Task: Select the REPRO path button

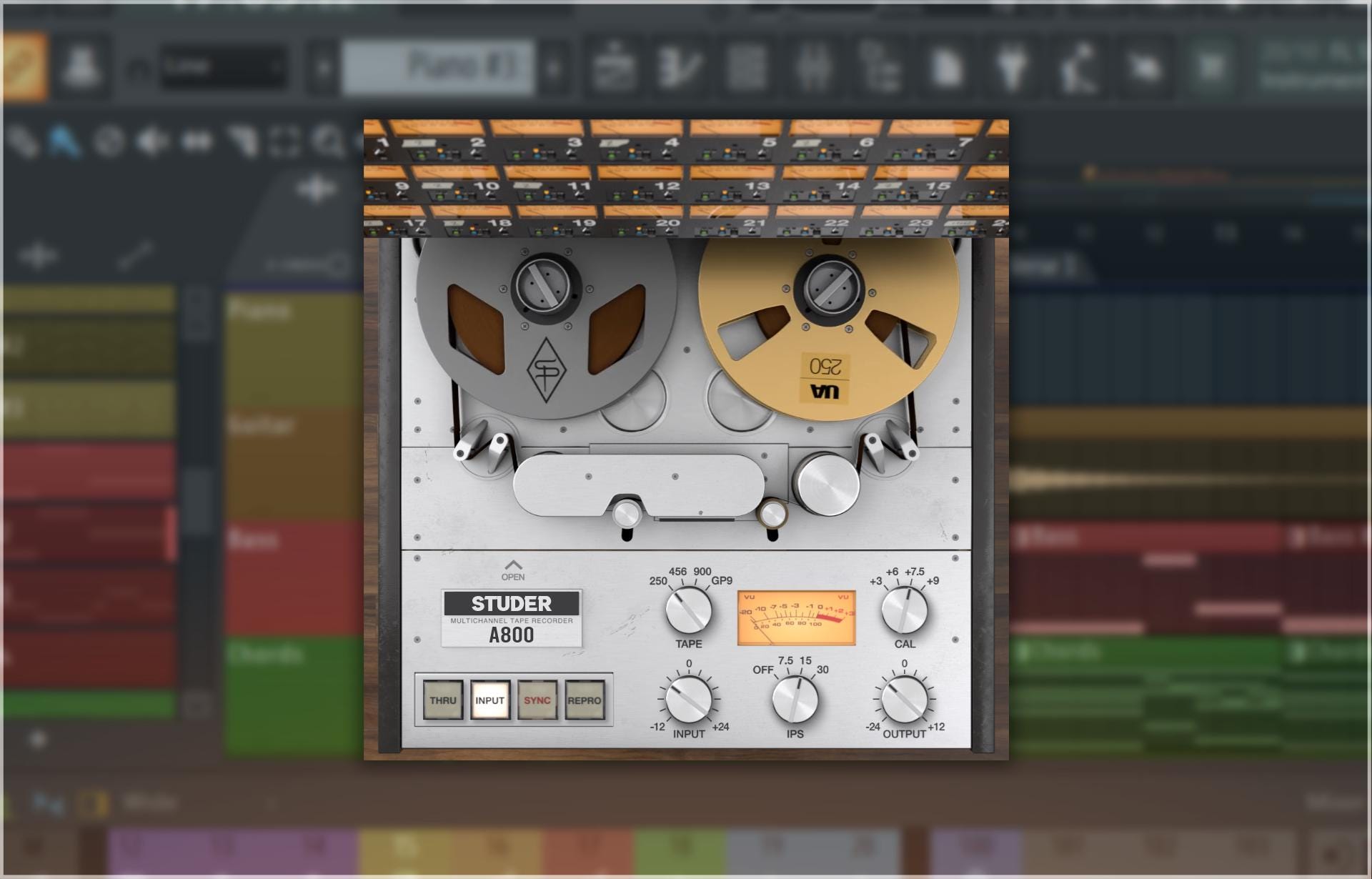Action: [x=585, y=700]
